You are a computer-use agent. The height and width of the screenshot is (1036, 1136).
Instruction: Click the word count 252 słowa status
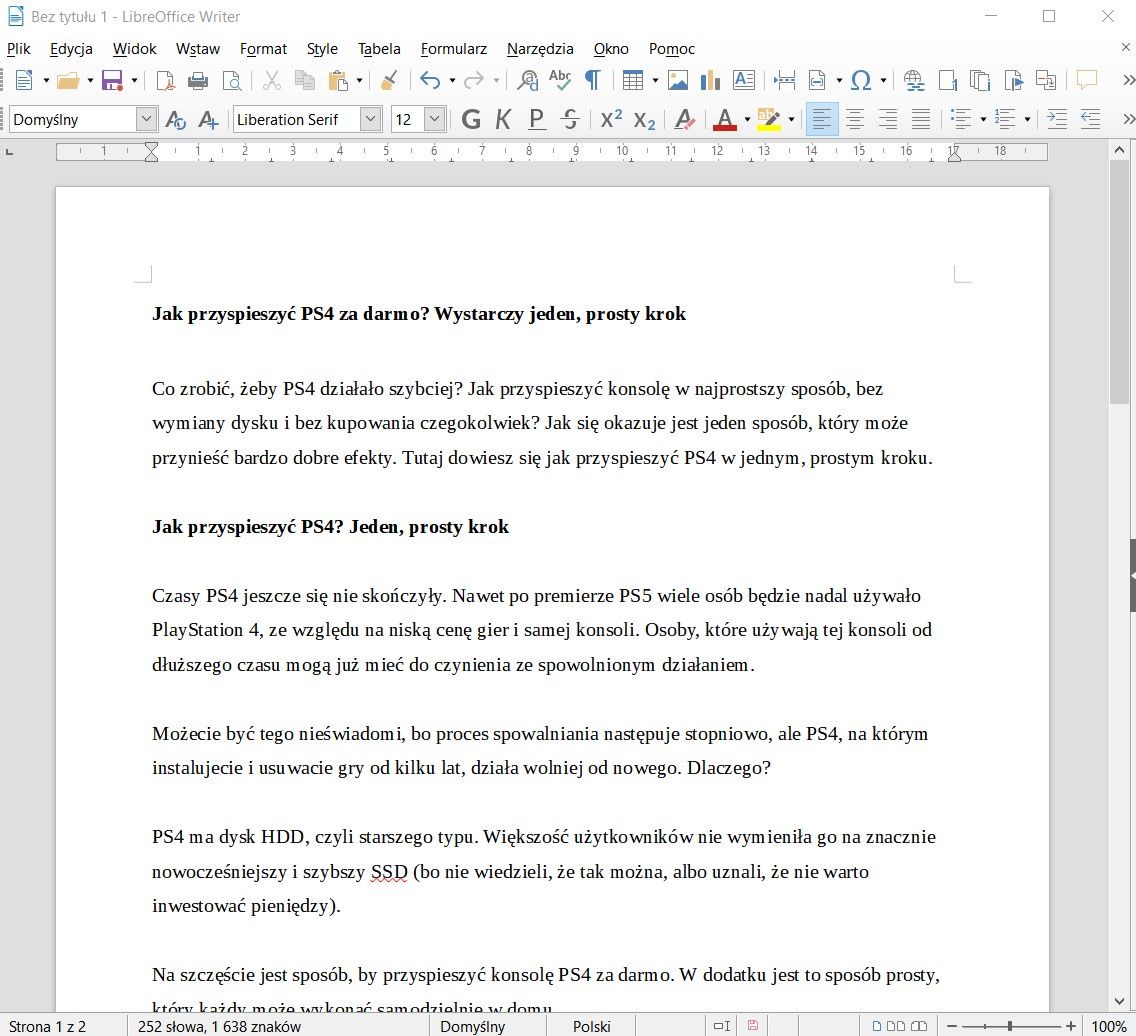(x=219, y=1027)
